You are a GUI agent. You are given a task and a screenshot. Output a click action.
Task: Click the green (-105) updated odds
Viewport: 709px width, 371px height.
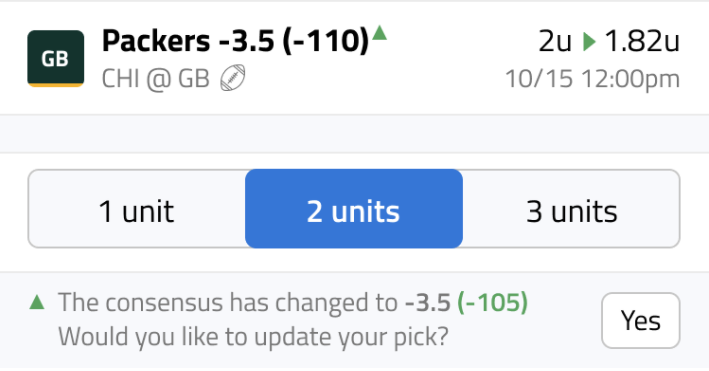point(492,302)
